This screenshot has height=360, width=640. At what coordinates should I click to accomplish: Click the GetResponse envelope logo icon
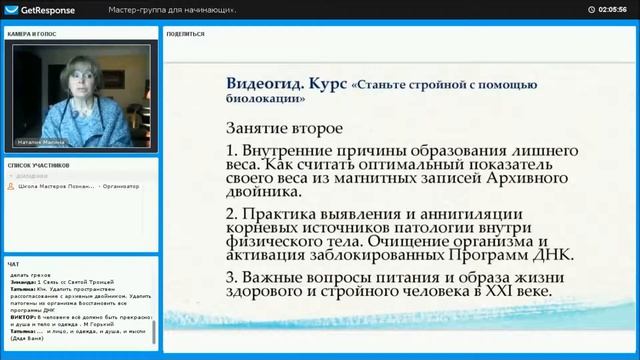tap(11, 10)
